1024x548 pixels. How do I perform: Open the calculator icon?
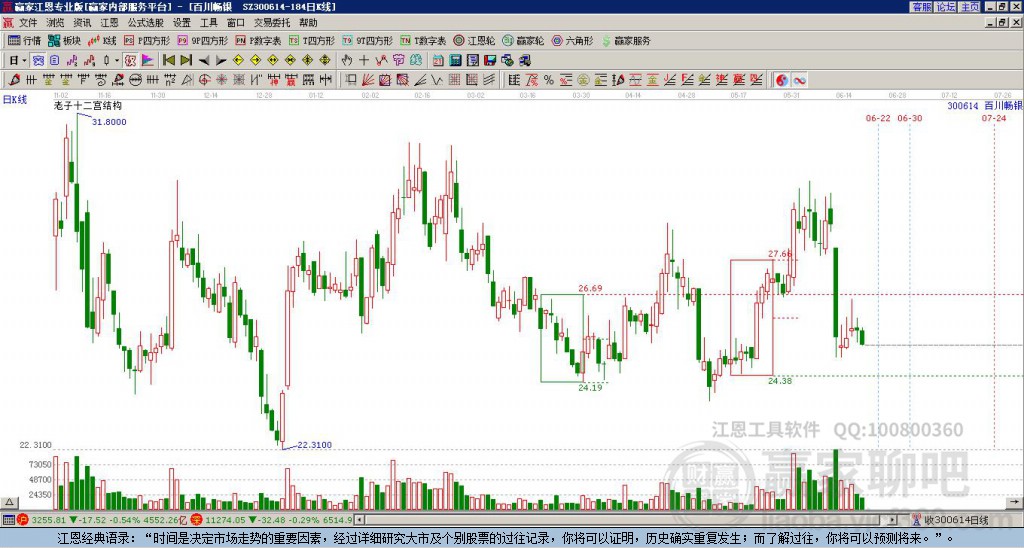[455, 61]
